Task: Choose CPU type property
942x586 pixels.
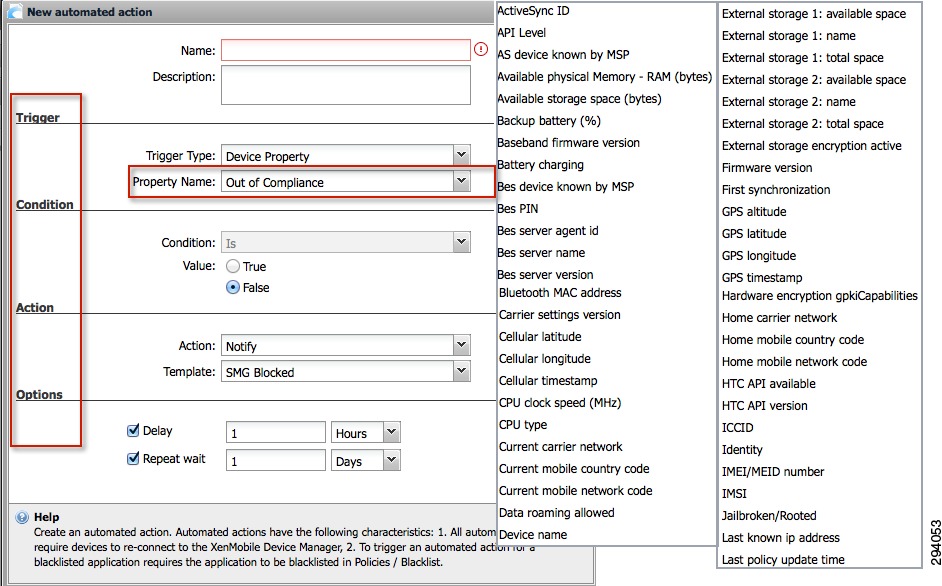Action: (523, 425)
